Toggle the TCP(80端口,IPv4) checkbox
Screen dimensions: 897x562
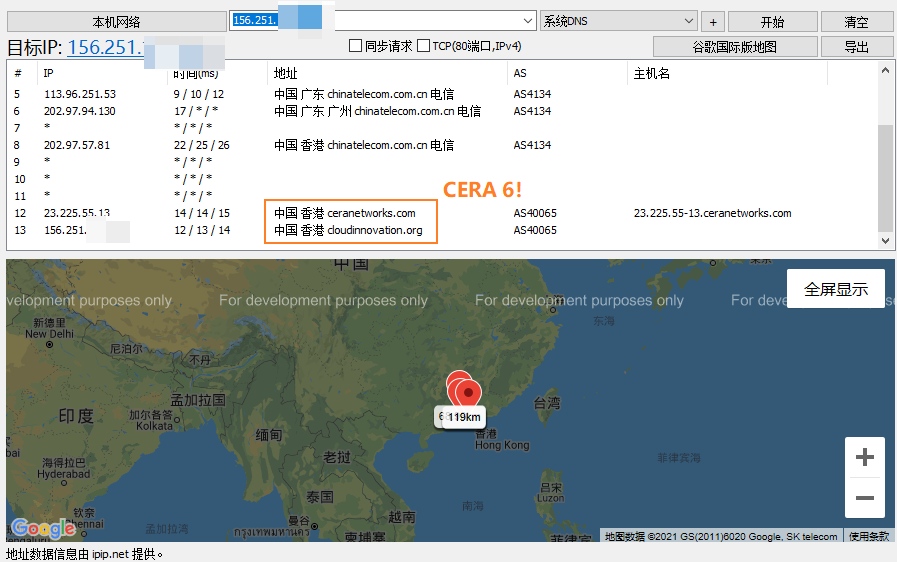[423, 46]
